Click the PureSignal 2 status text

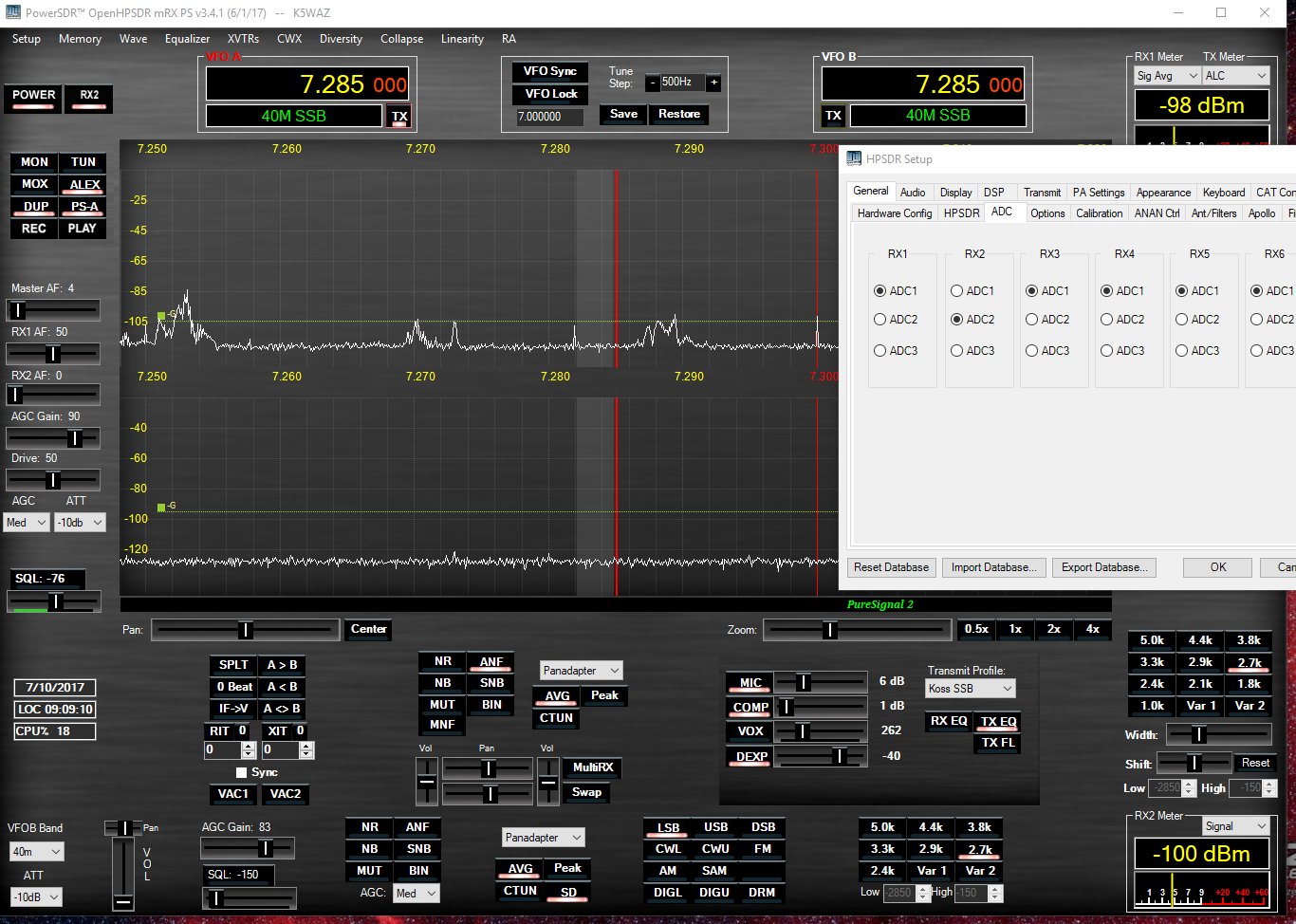point(880,604)
